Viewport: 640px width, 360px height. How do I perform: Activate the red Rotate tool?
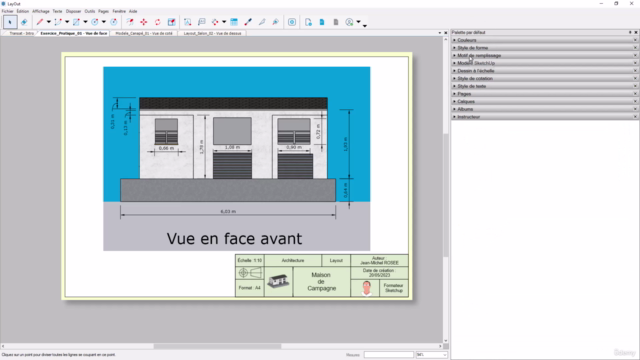(x=158, y=22)
